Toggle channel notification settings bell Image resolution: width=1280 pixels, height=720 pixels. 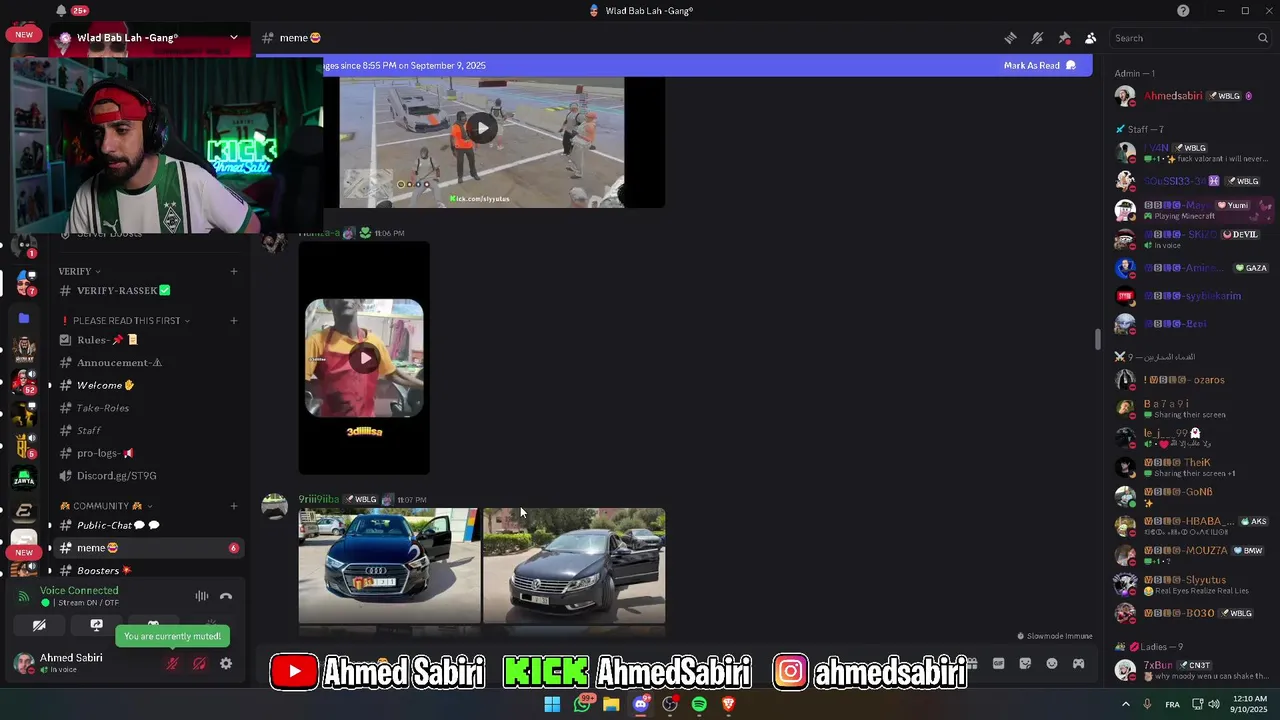coord(1037,38)
